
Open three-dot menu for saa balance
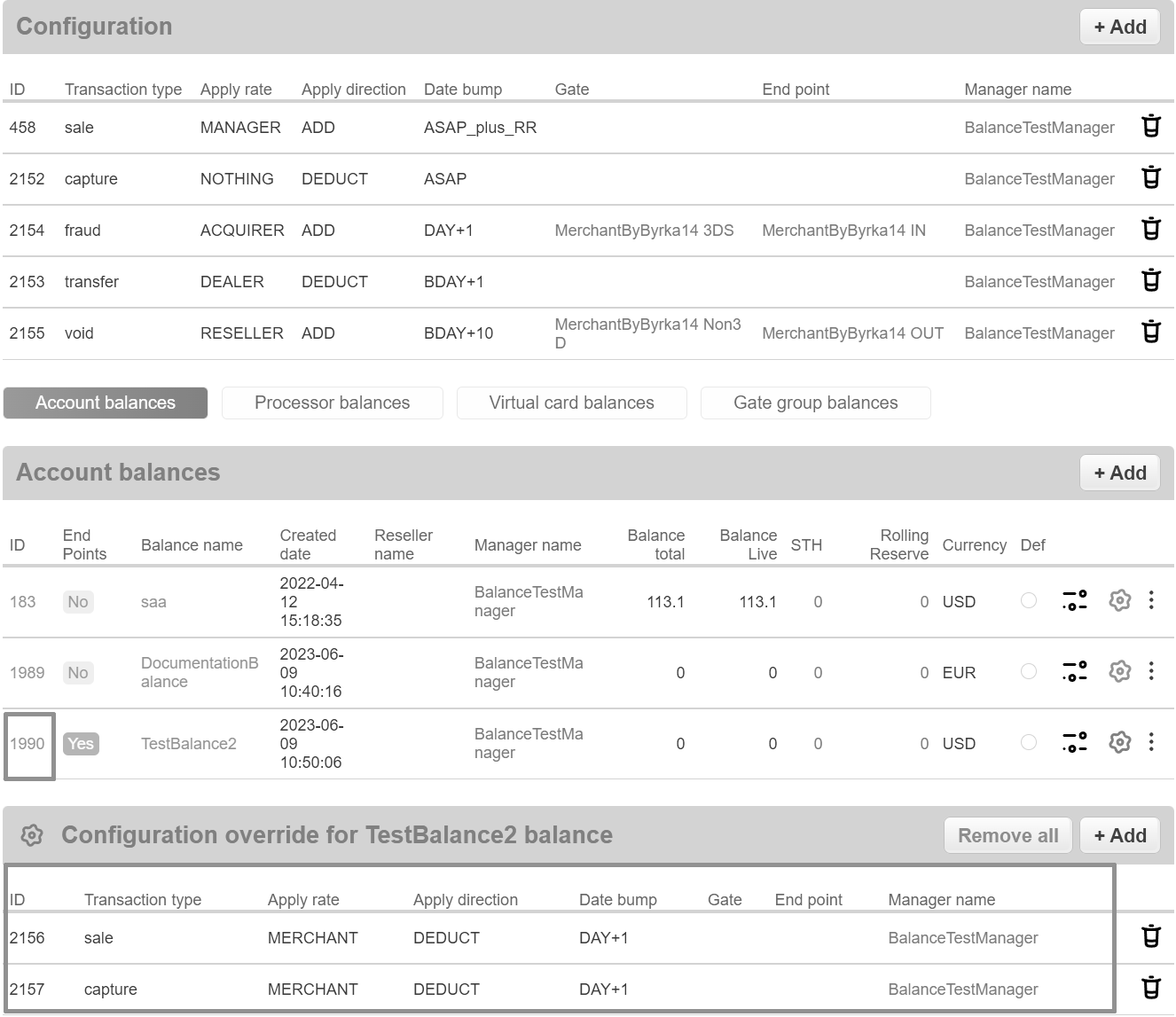click(1150, 601)
